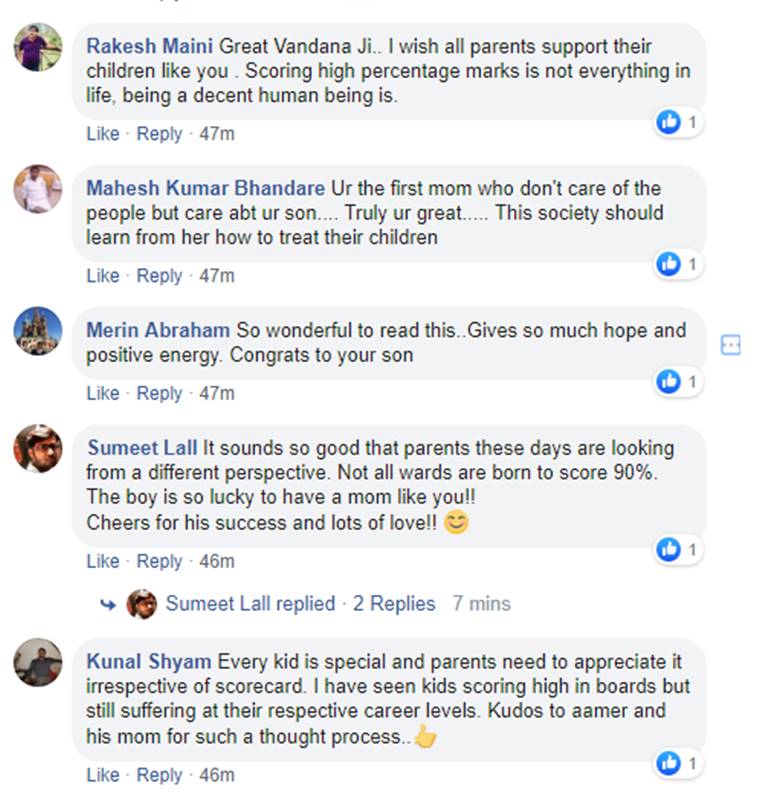Expand Sumeet Lall's 2 Replies thread
Viewport: 759px width, 794px height.
pyautogui.click(x=394, y=604)
